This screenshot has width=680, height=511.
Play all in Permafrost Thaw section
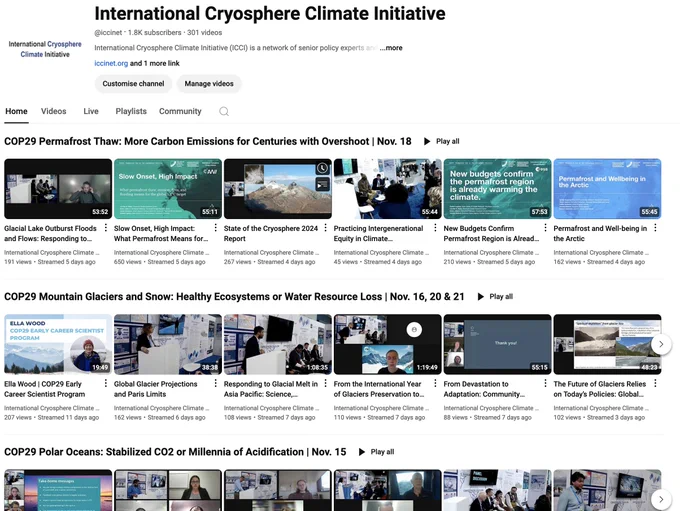click(x=441, y=141)
